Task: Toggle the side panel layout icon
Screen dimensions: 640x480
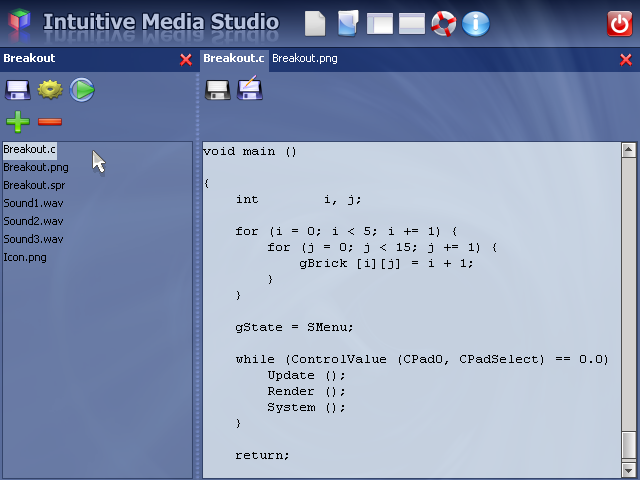Action: click(x=380, y=24)
